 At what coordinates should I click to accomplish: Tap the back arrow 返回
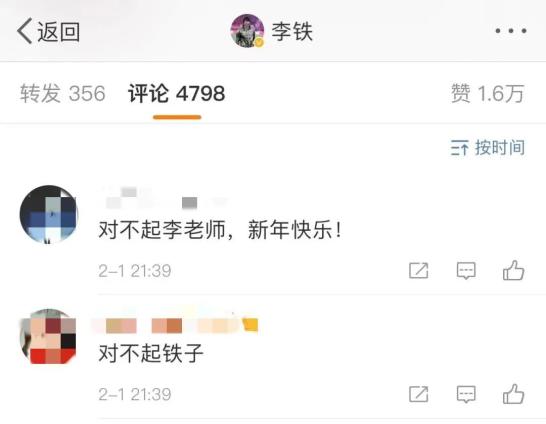(48, 31)
